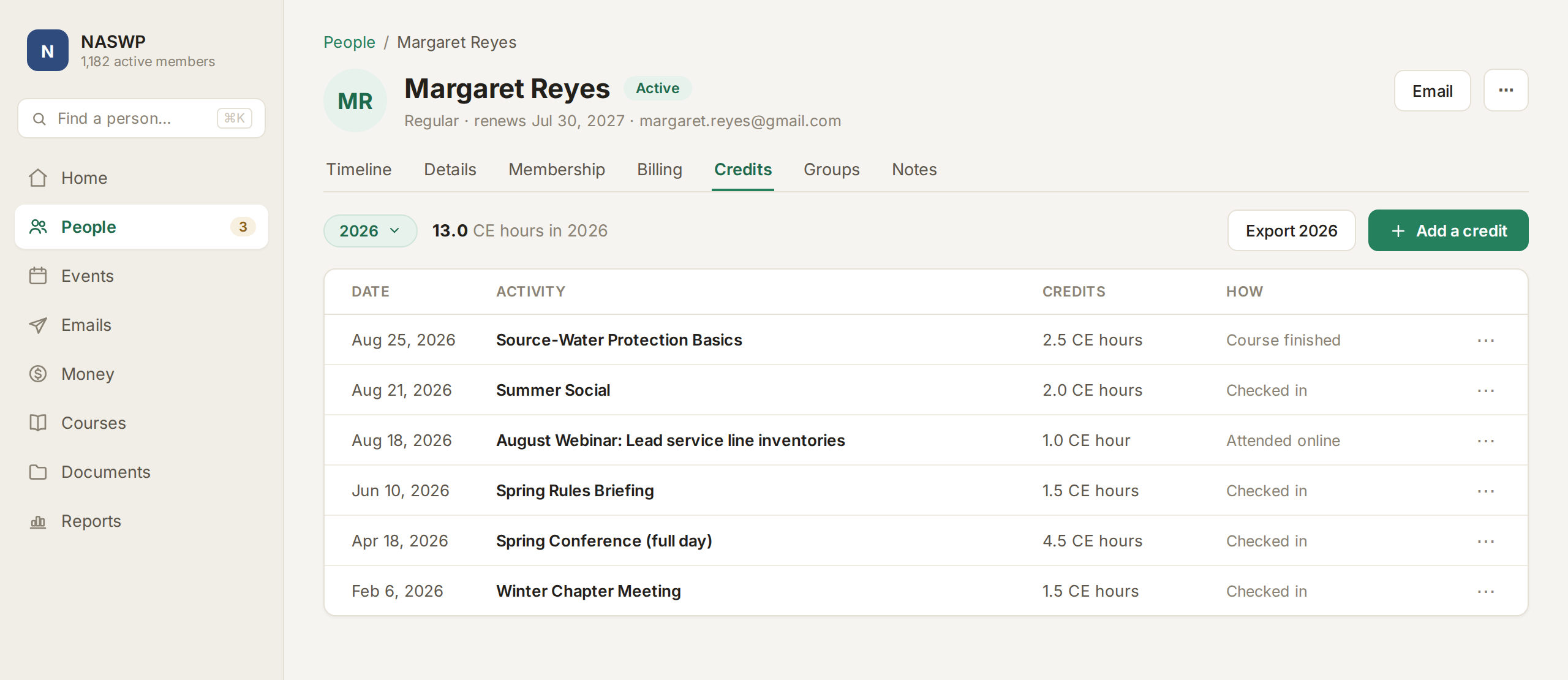Switch to the Timeline tab
This screenshot has height=680, width=1568.
coord(359,170)
